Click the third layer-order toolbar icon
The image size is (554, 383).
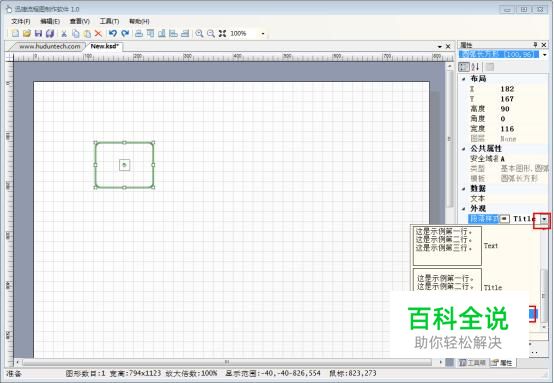162,34
